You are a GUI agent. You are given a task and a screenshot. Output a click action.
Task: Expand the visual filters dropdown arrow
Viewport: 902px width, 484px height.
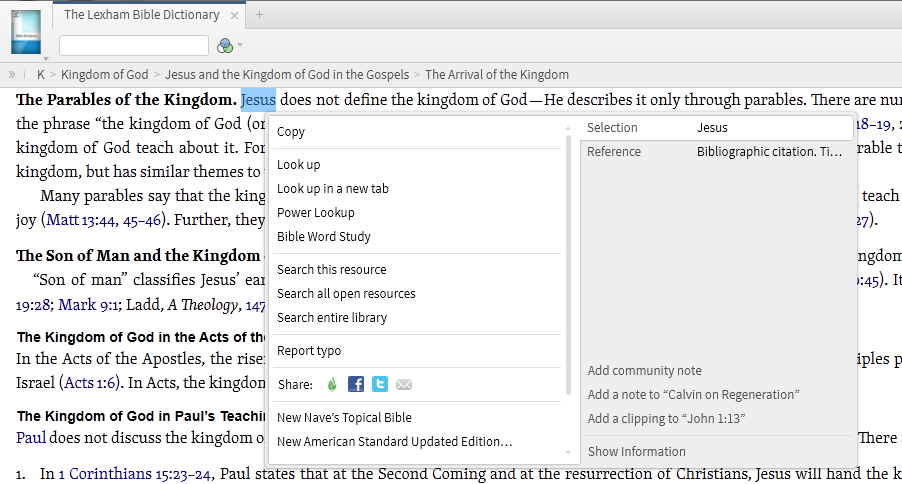point(240,45)
